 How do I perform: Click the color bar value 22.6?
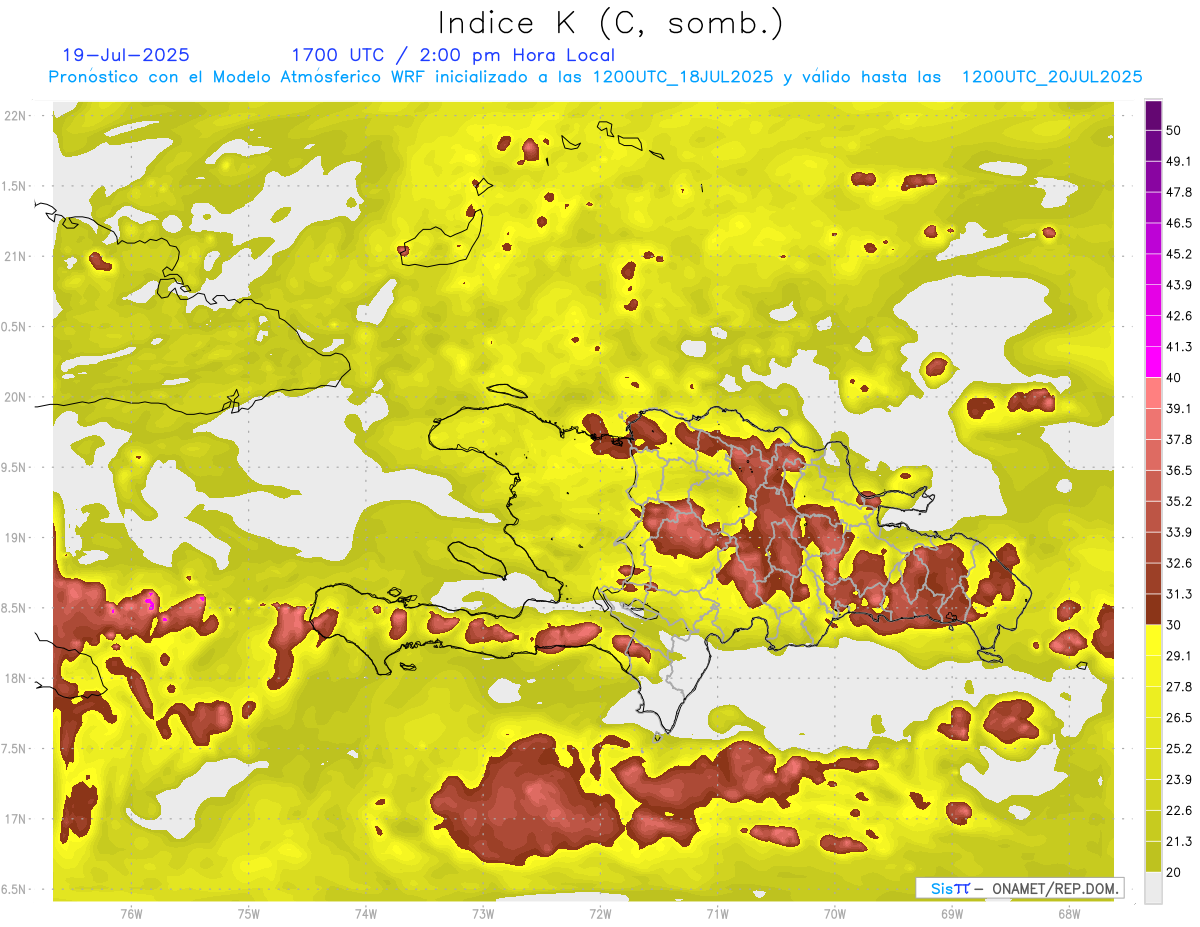coord(1179,810)
